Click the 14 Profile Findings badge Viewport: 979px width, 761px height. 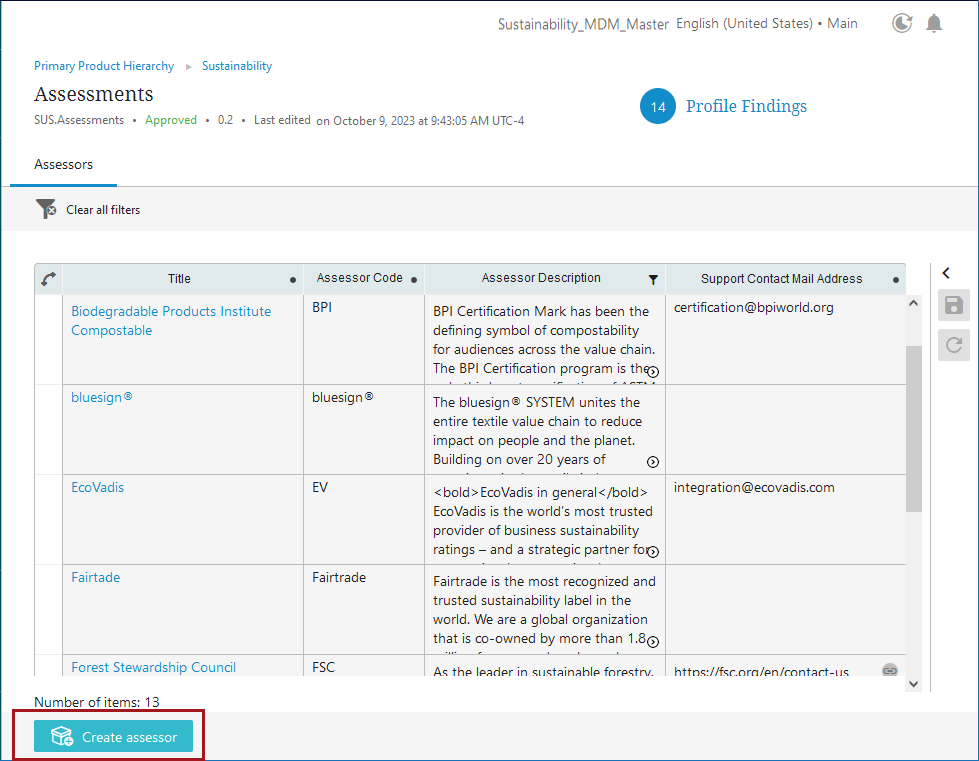[657, 107]
